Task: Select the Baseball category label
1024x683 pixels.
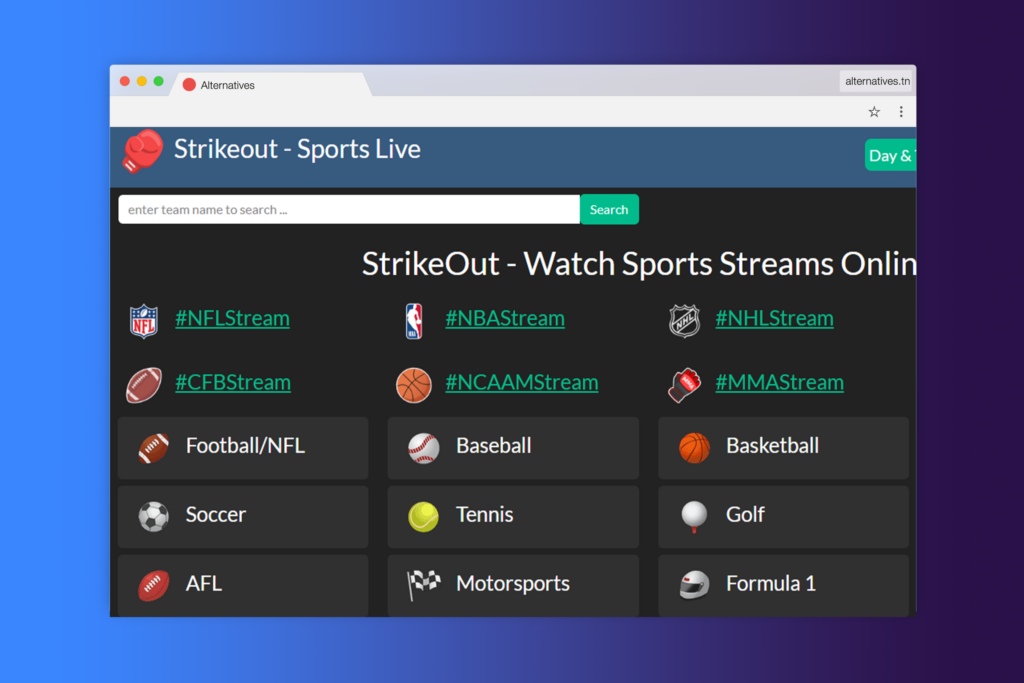Action: (x=494, y=446)
